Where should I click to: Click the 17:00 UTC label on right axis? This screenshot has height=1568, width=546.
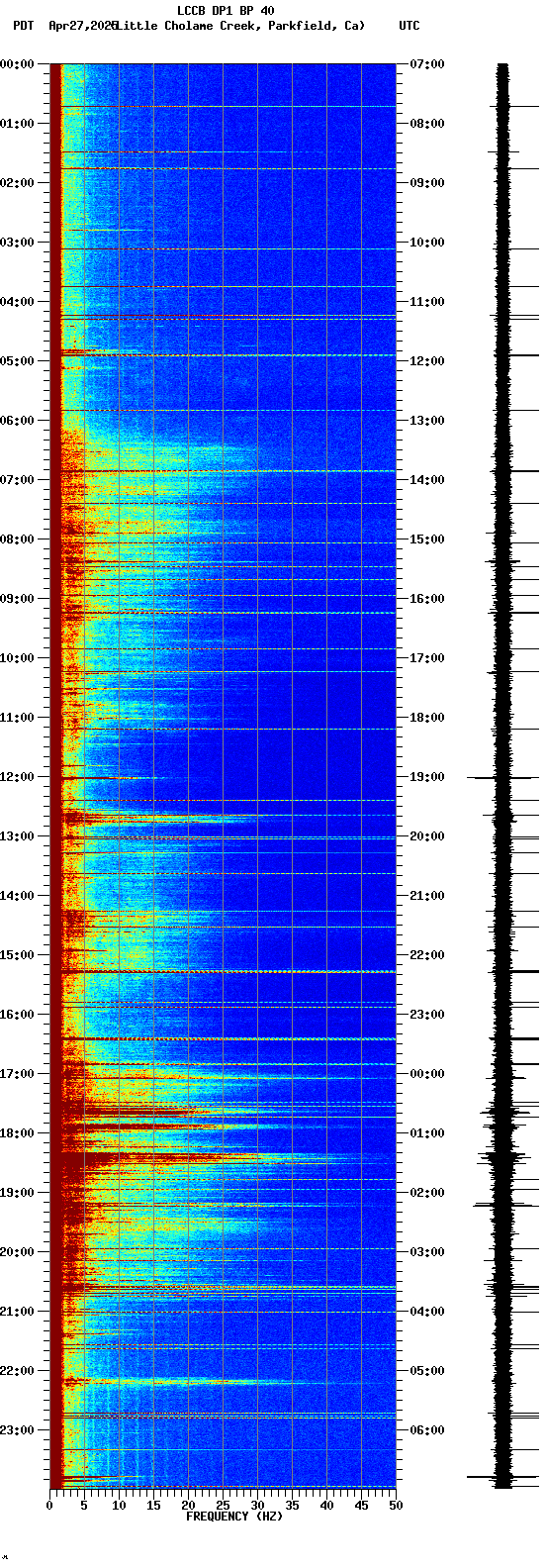(x=427, y=658)
